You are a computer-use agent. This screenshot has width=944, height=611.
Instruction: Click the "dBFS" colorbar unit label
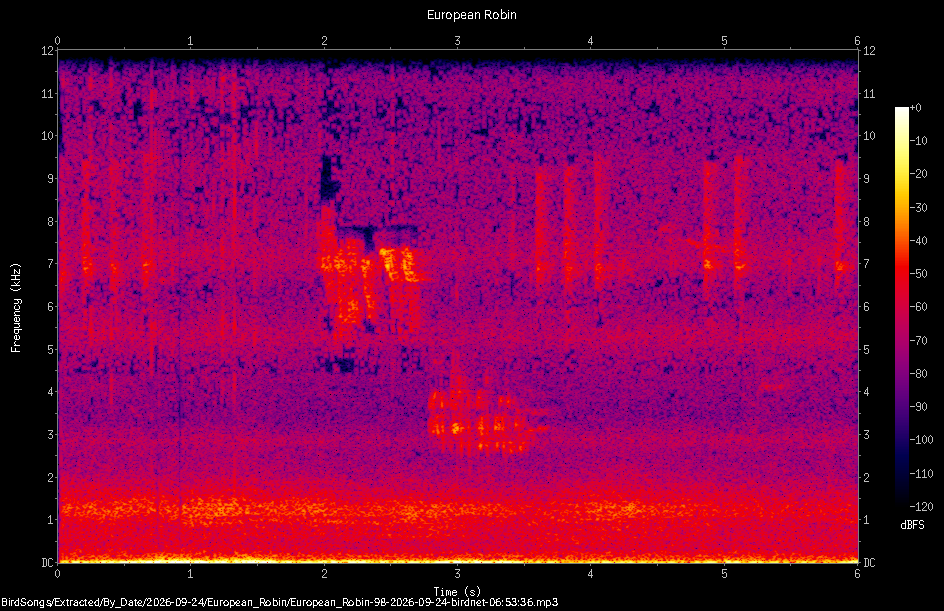point(912,525)
